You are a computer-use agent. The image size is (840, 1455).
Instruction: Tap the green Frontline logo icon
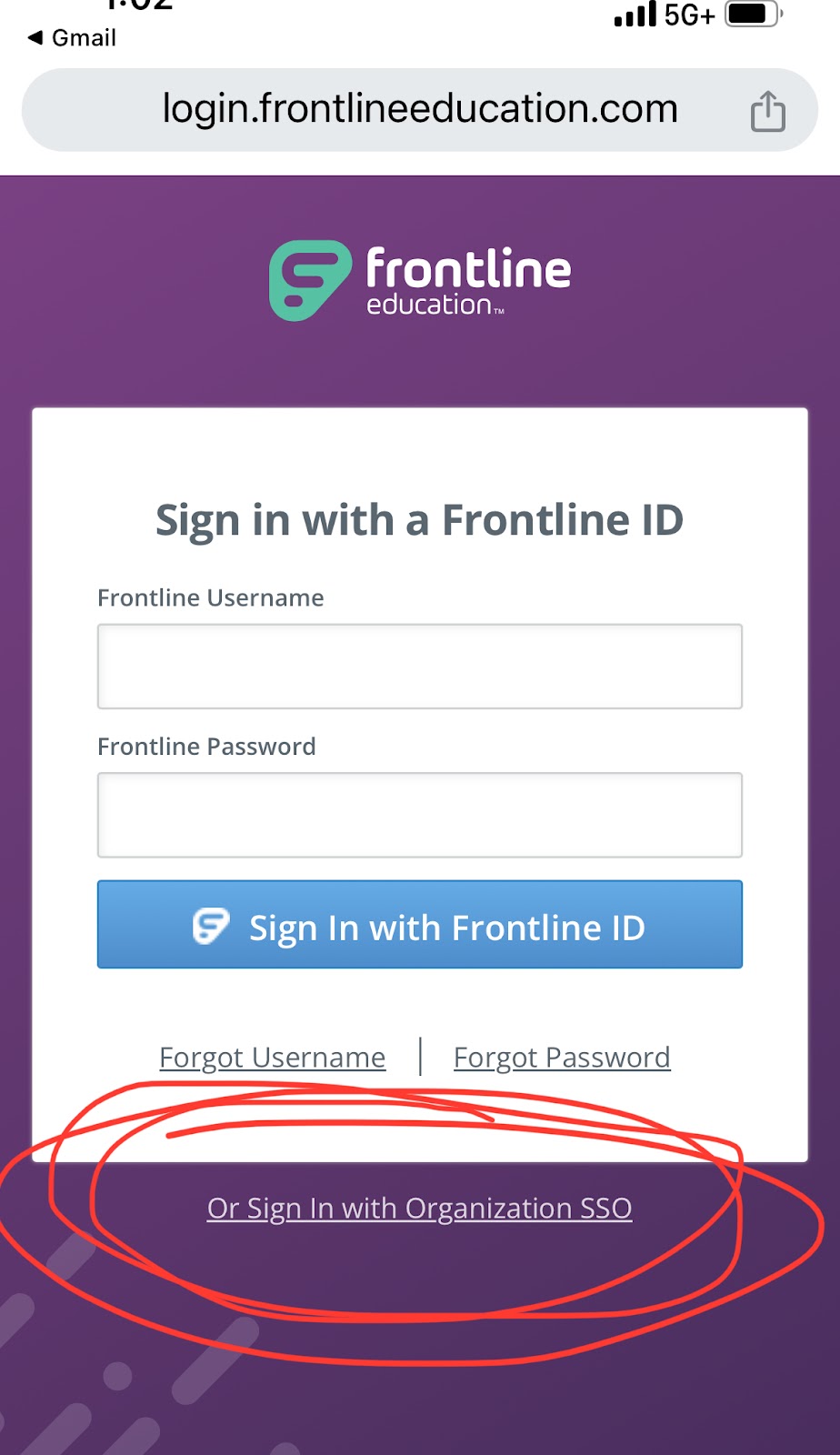pos(310,280)
